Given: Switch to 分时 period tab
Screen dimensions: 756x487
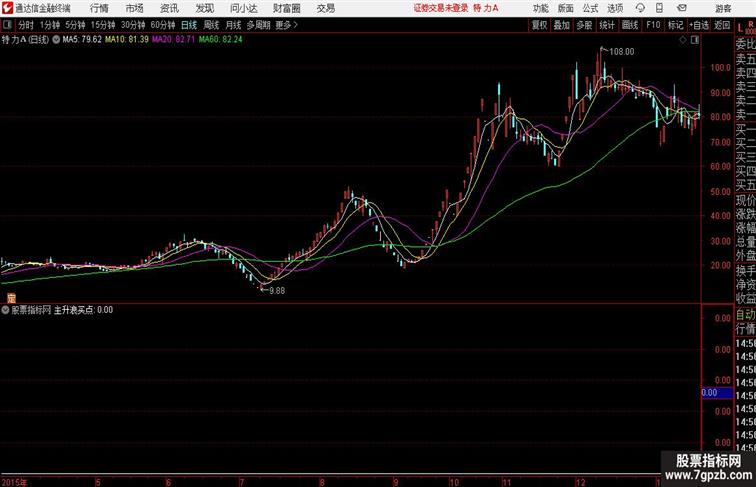Looking at the screenshot, I should pos(26,25).
